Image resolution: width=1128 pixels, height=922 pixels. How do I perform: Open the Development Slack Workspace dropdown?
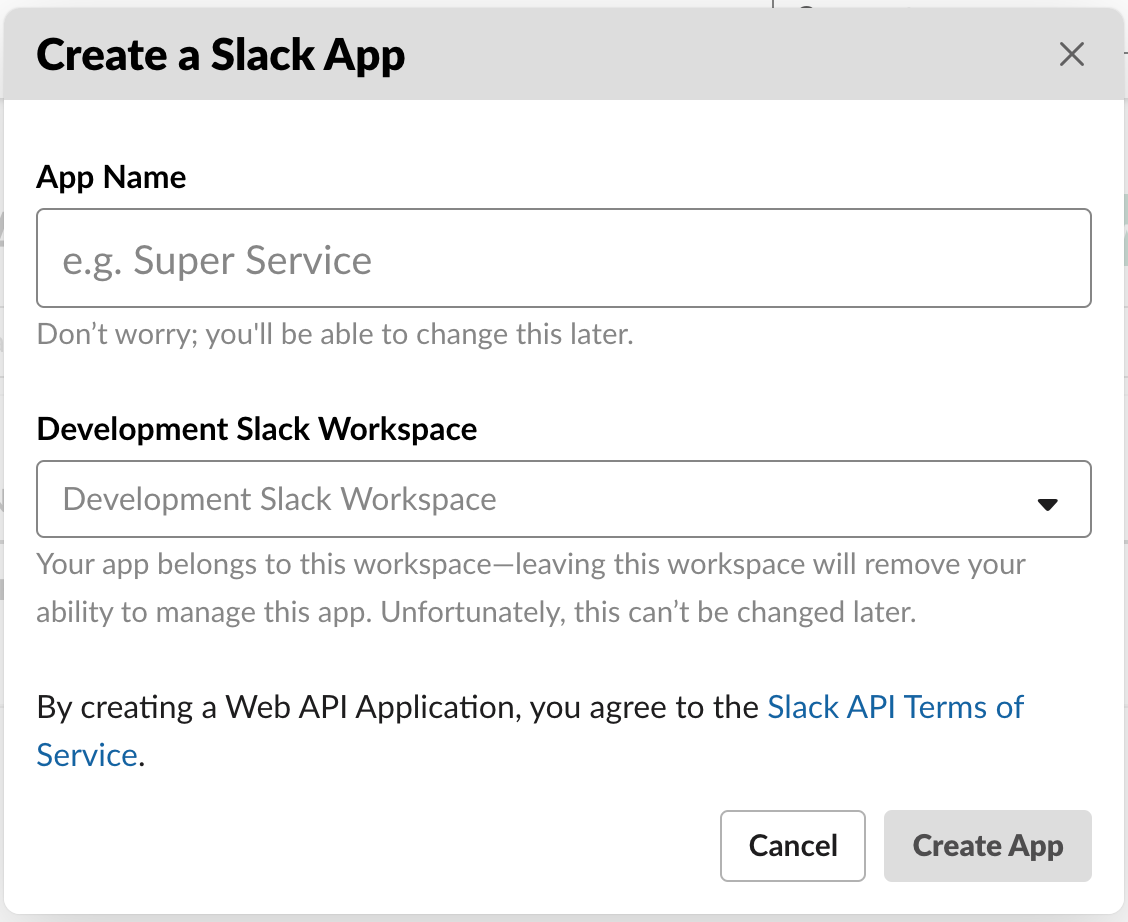[564, 499]
